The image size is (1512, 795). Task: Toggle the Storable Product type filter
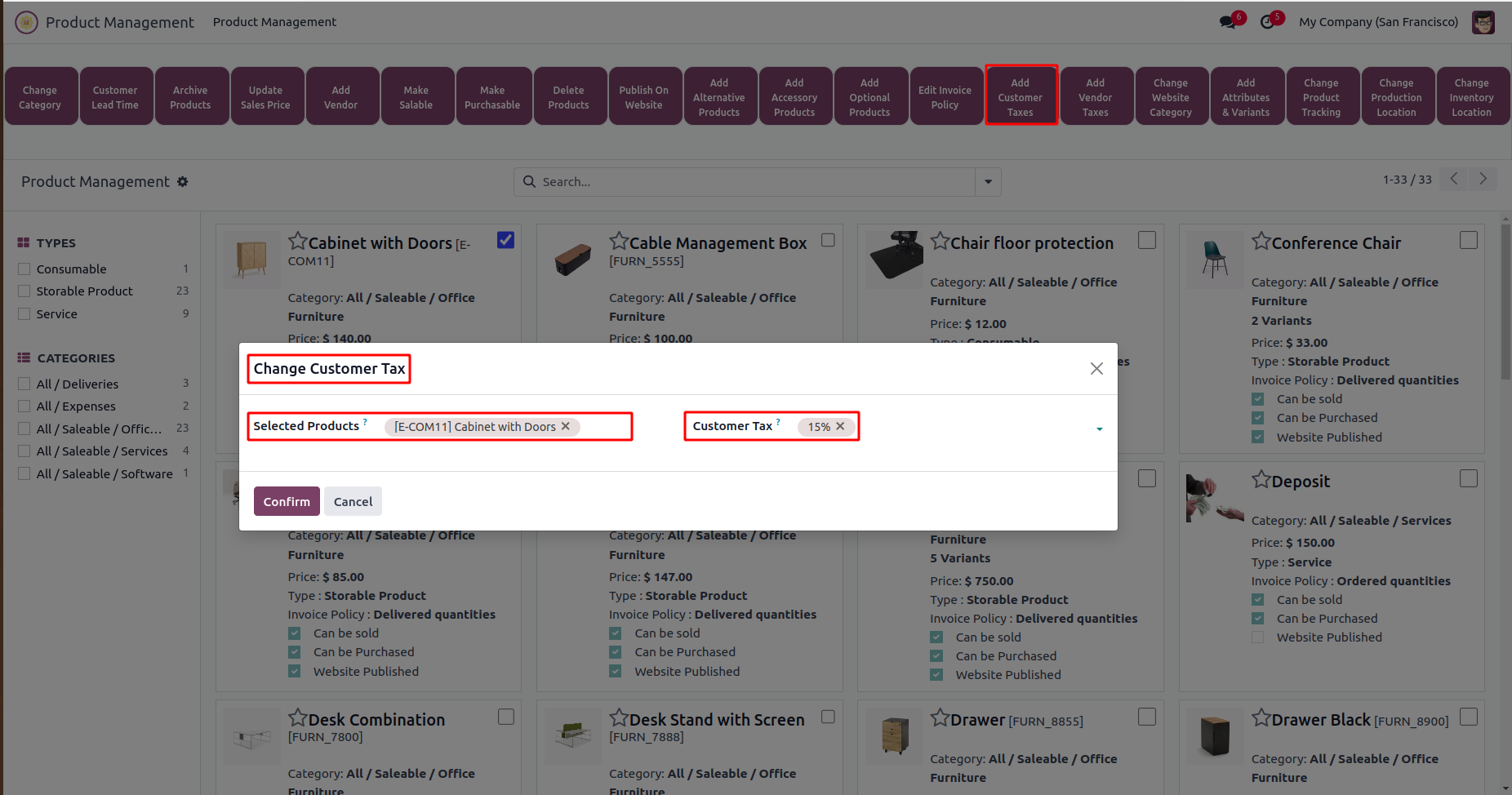tap(24, 291)
